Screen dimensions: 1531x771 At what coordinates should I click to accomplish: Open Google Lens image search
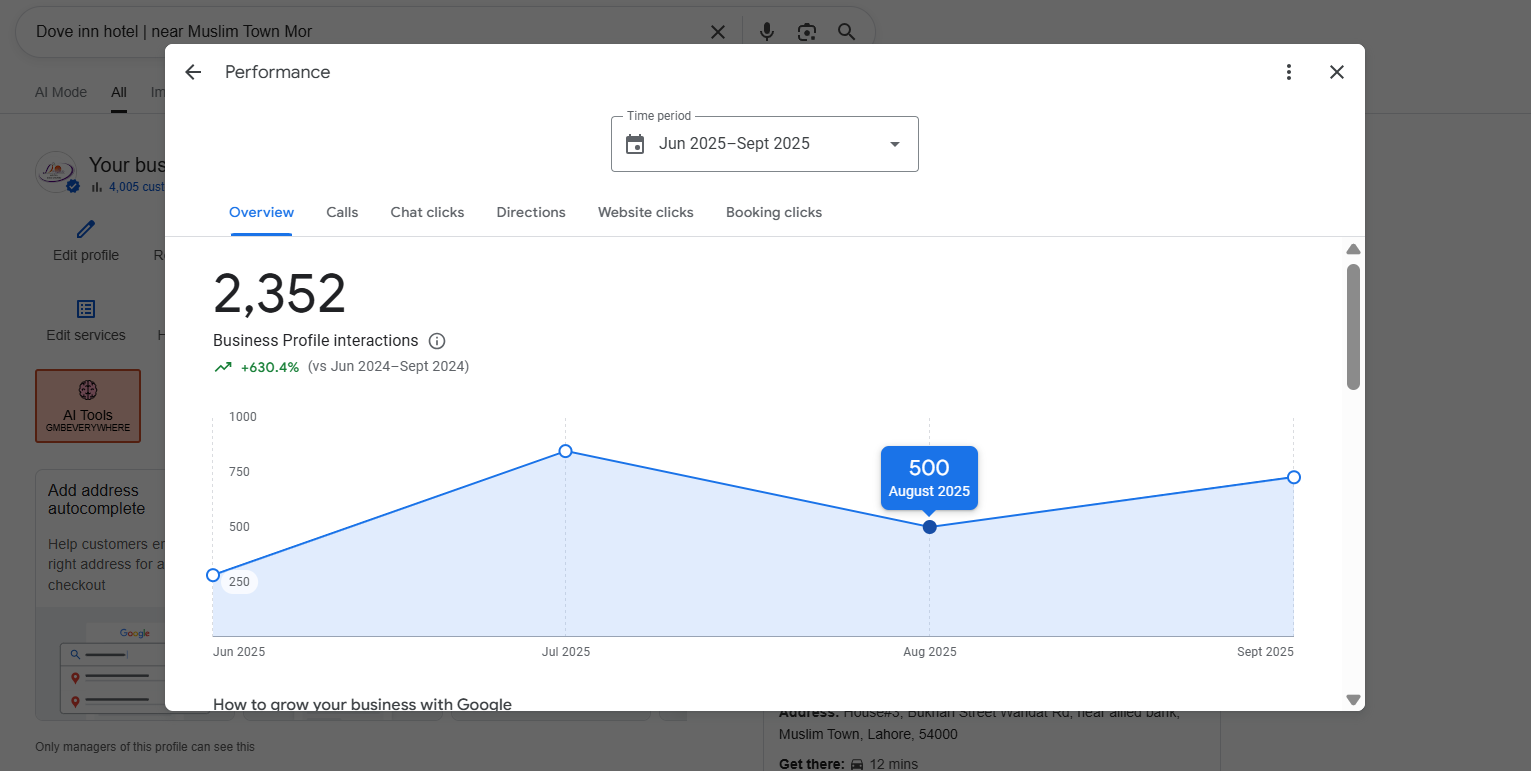(x=807, y=32)
